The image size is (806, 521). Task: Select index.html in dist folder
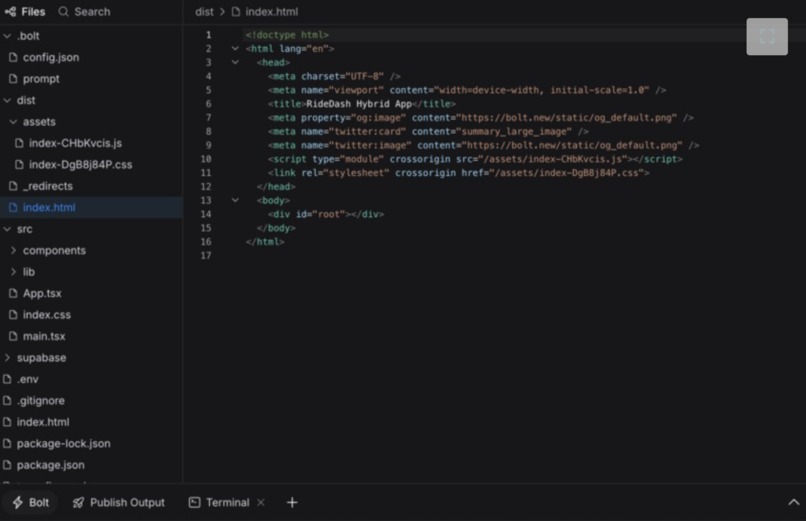(x=91, y=208)
